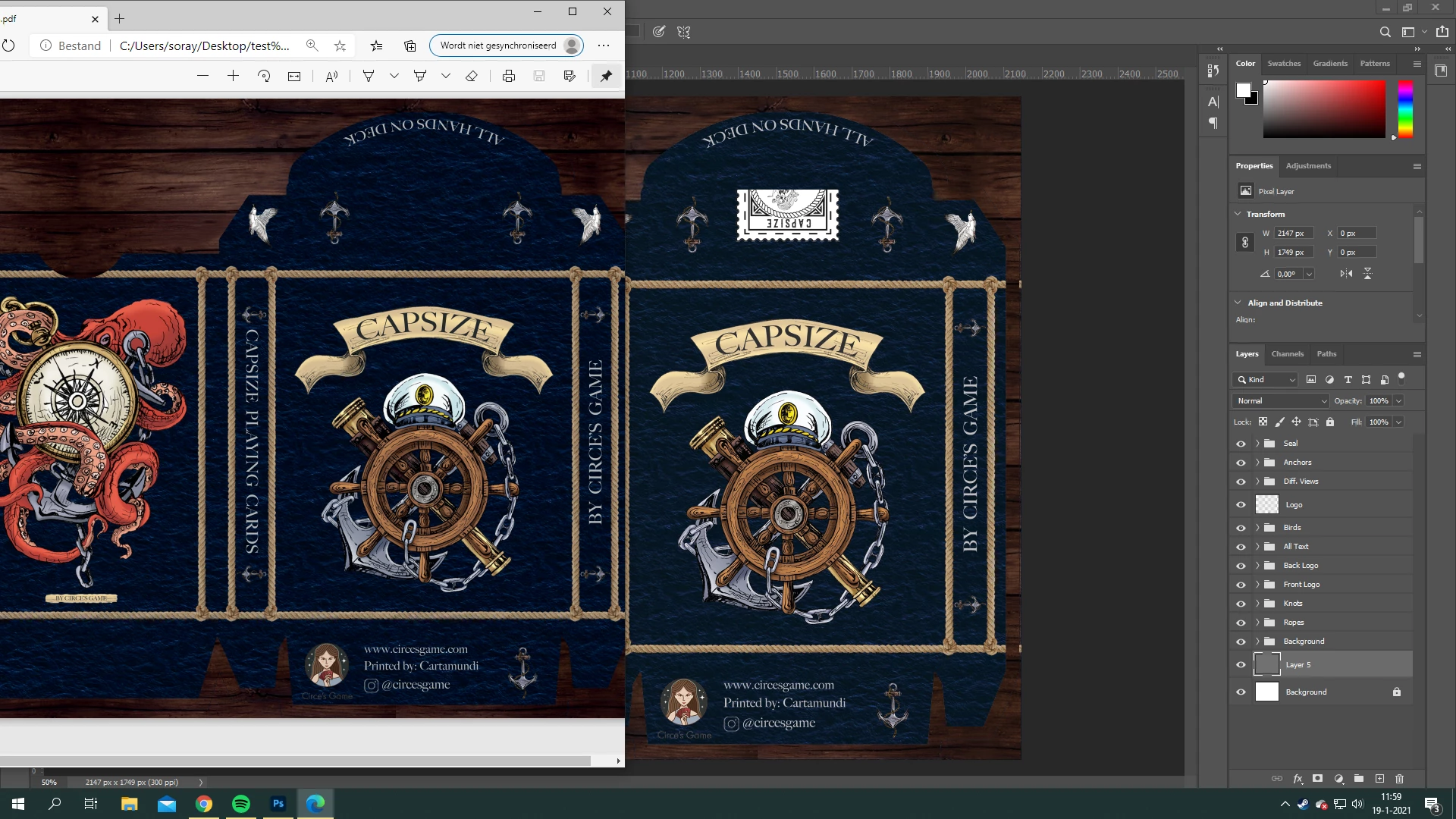This screenshot has width=1456, height=819.
Task: Open the Normal blend mode dropdown
Action: tap(1281, 401)
